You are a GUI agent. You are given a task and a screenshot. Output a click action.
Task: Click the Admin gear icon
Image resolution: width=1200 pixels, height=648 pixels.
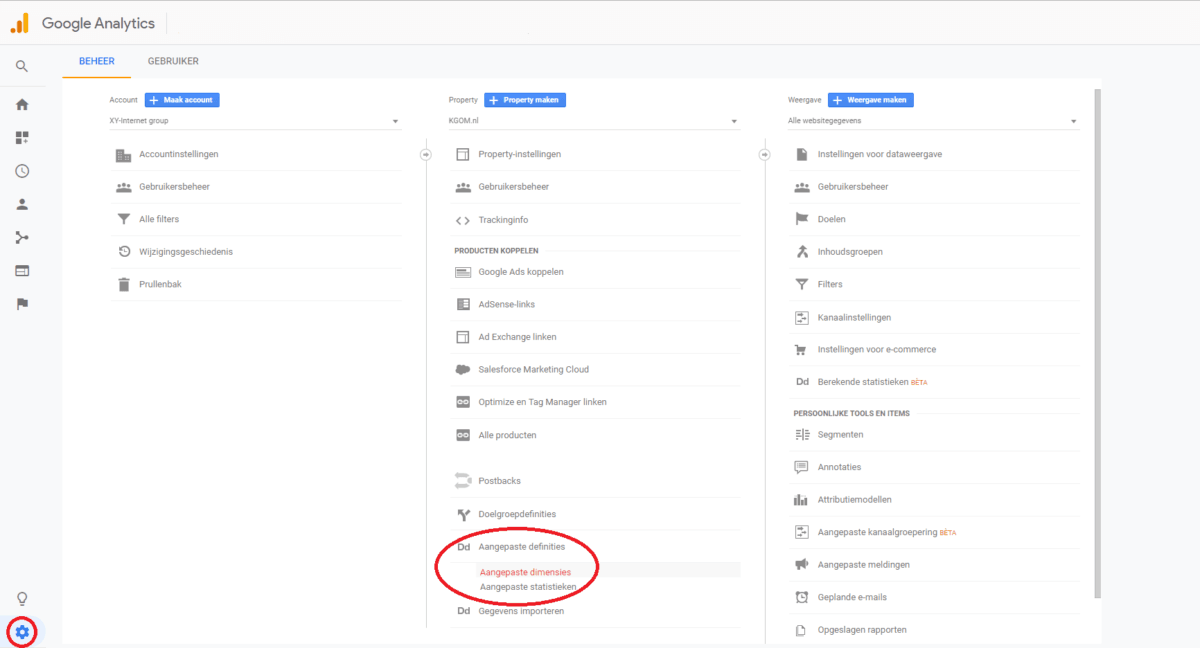coord(22,632)
